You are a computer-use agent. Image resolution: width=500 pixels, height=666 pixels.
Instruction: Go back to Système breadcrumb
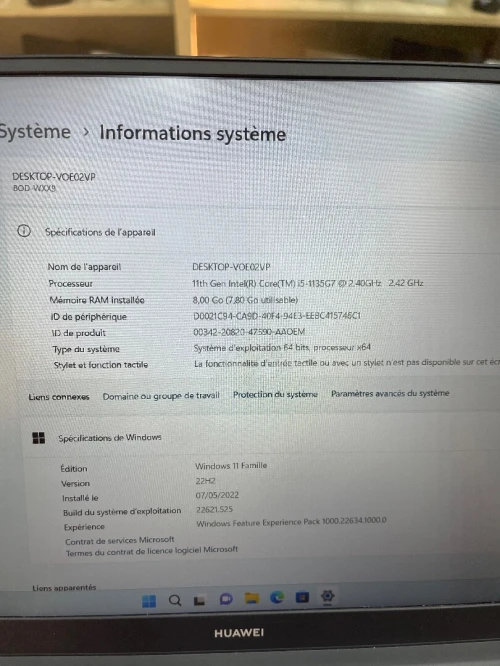[35, 131]
